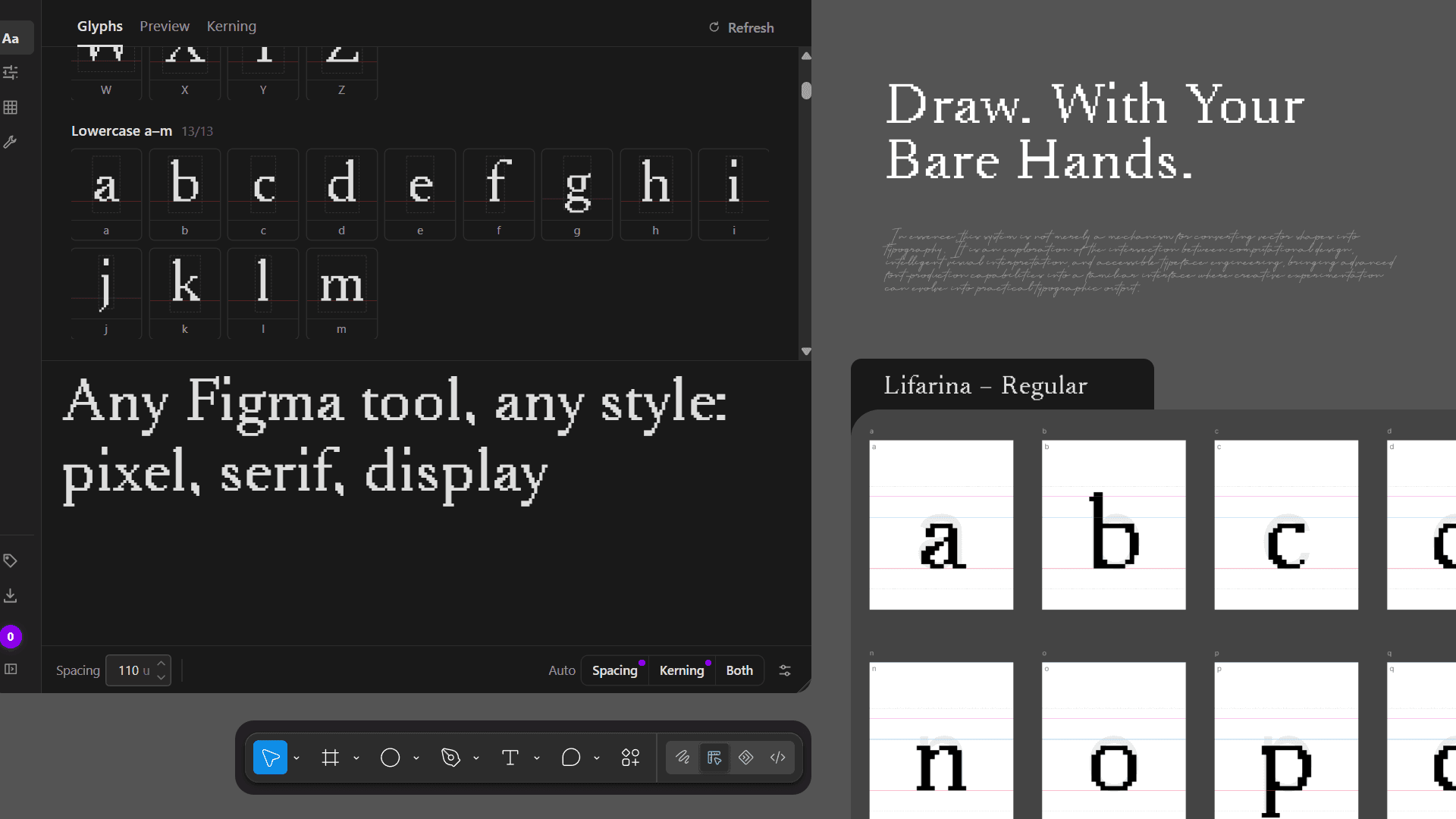Select glyph cell 'g'
Screen dimensions: 1456x819
tap(577, 195)
